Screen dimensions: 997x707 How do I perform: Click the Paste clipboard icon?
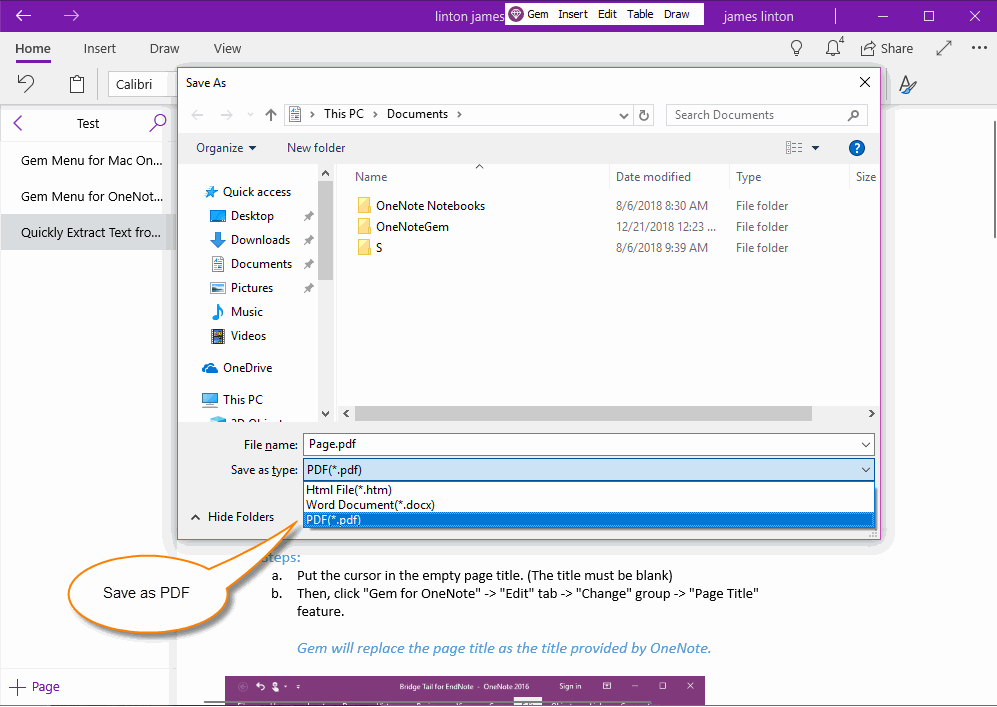click(x=77, y=84)
